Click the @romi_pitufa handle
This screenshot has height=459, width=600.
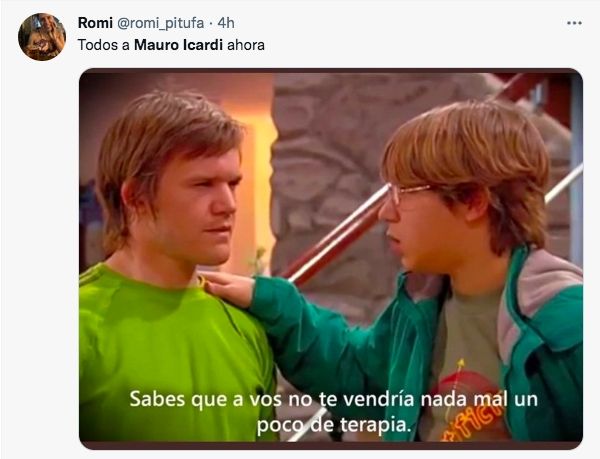(160, 23)
